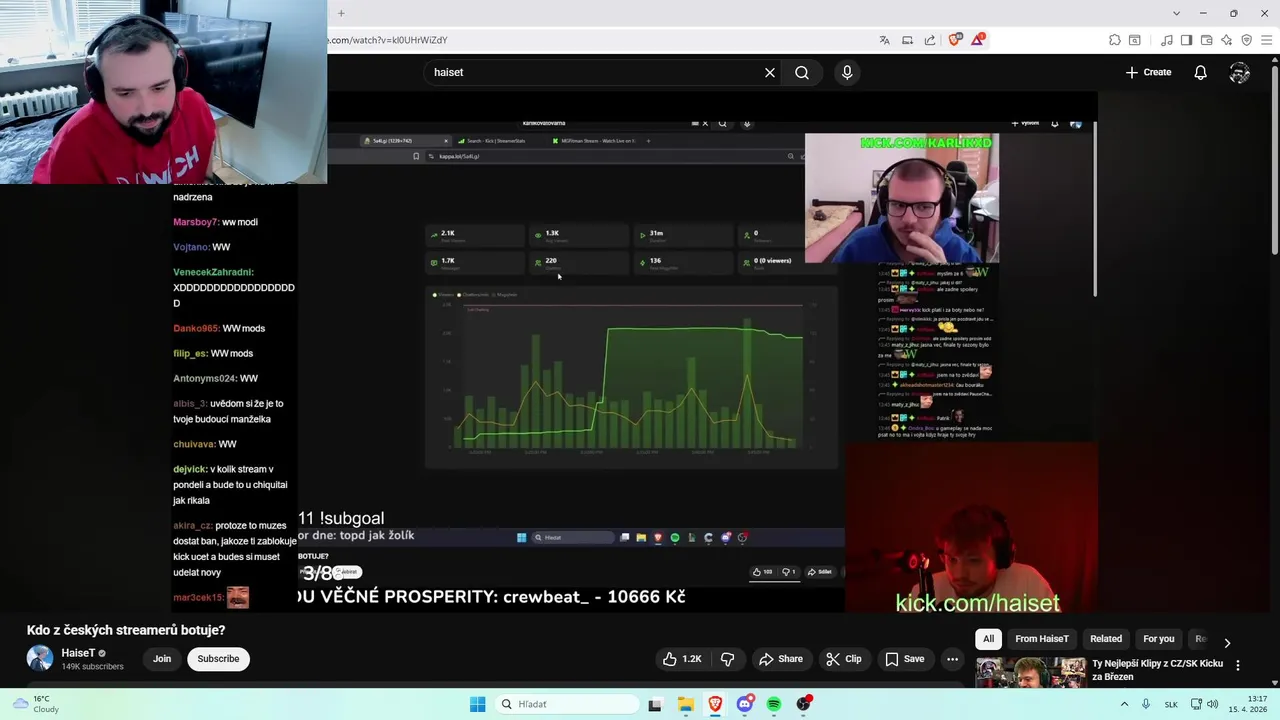
Task: Open the Brave Rewards triangle icon
Action: click(x=978, y=40)
